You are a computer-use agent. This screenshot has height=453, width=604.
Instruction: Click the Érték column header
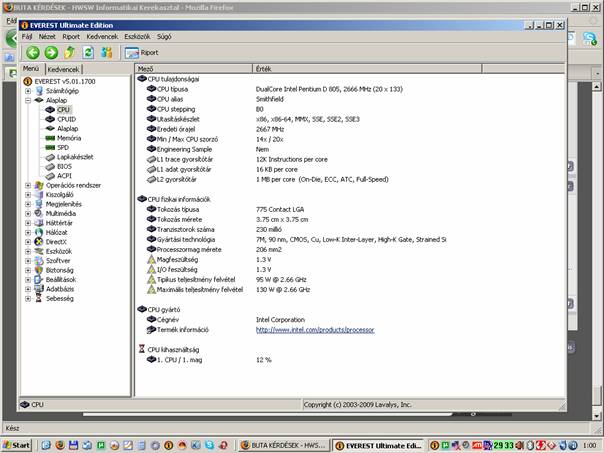(x=263, y=69)
